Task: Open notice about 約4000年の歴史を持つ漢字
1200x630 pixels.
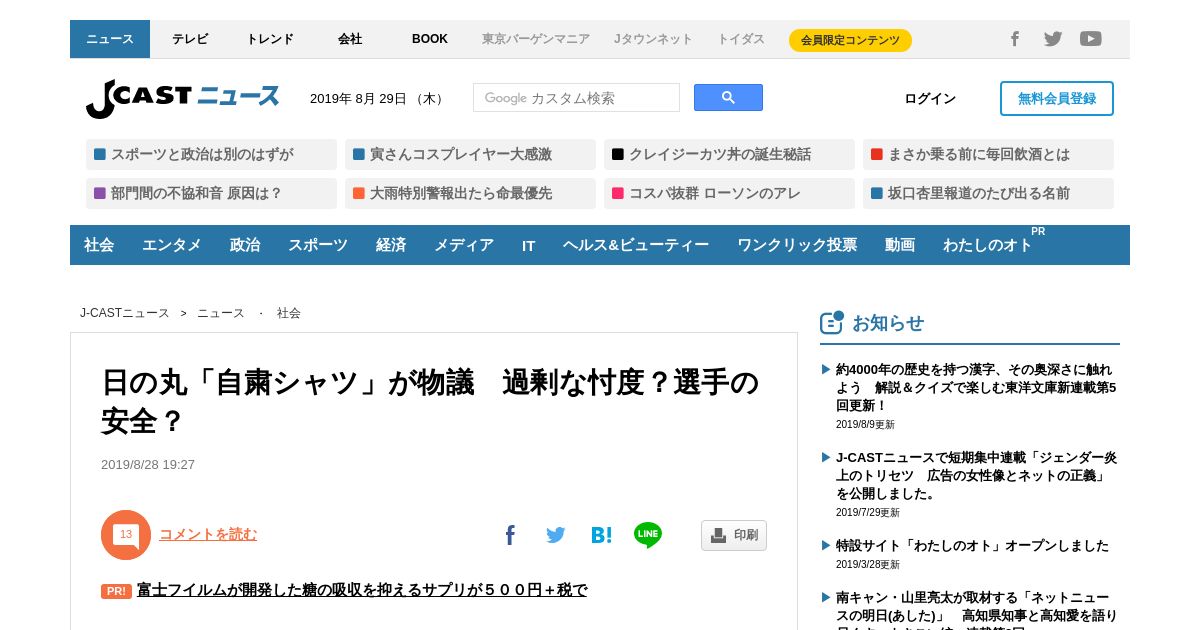Action: 976,387
